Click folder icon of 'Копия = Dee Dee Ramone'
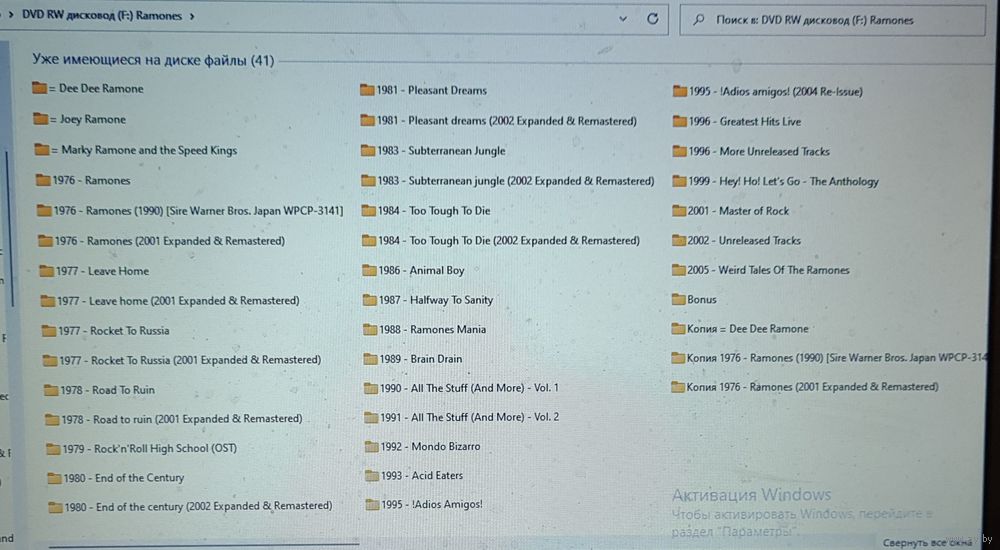This screenshot has height=550, width=1000. (x=679, y=330)
